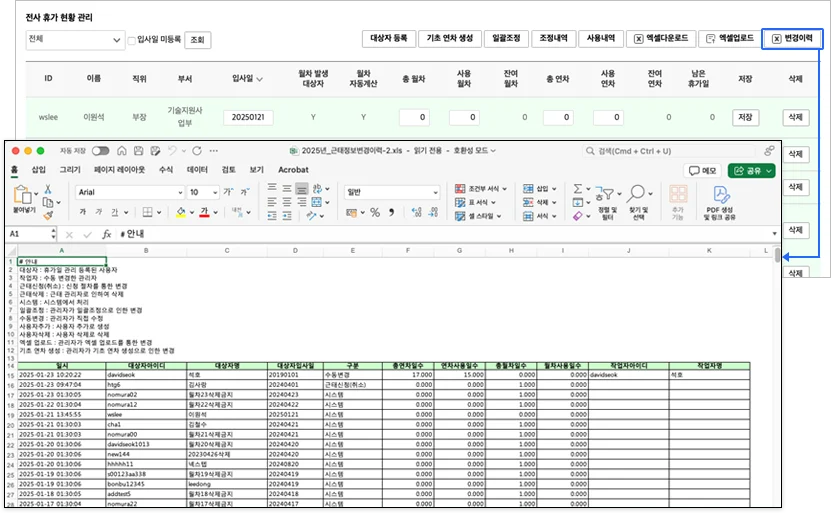Screen dimensions: 831x513
Task: Check the 입사일 미등록 checkbox
Action: point(132,40)
